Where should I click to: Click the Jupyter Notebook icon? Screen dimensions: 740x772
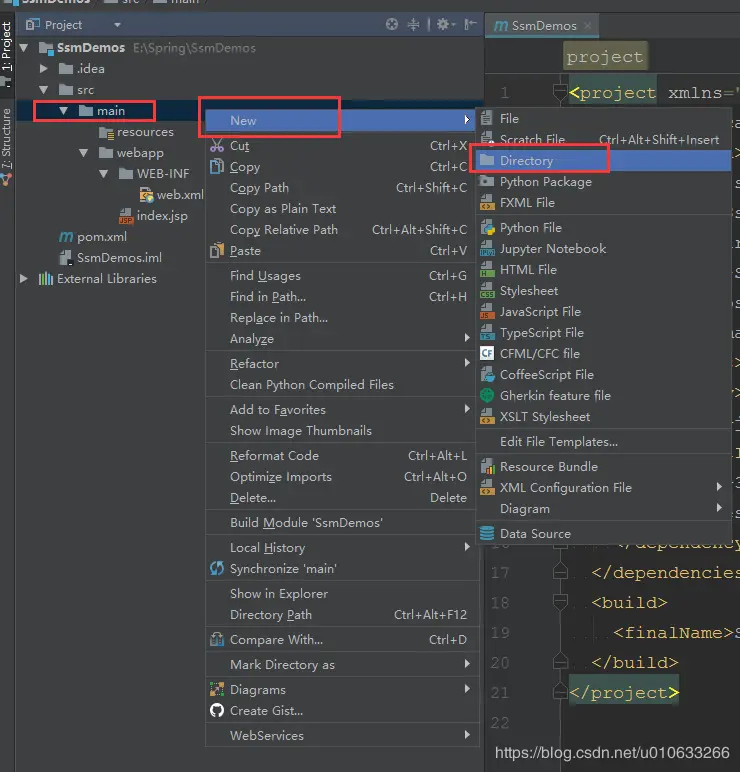click(x=487, y=248)
